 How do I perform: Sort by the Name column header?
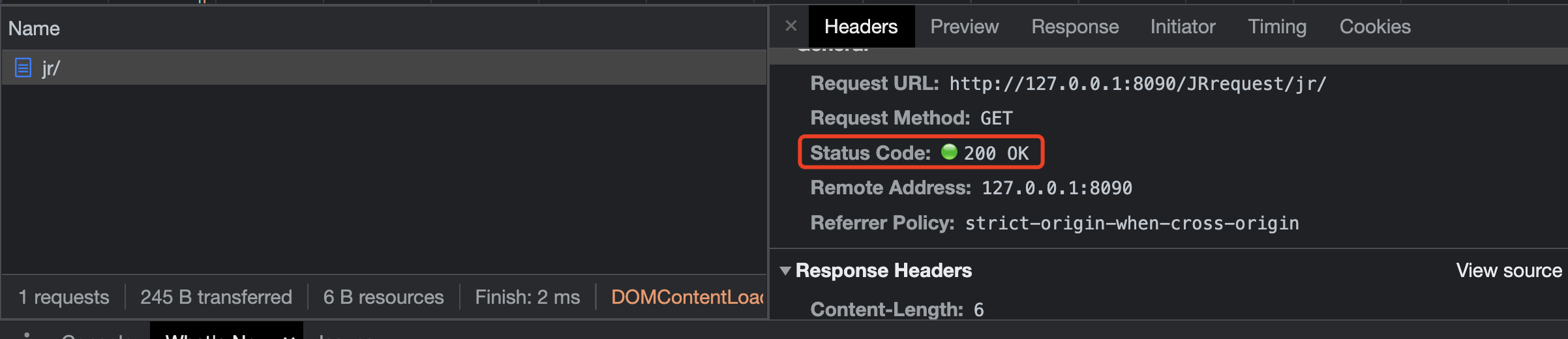34,29
